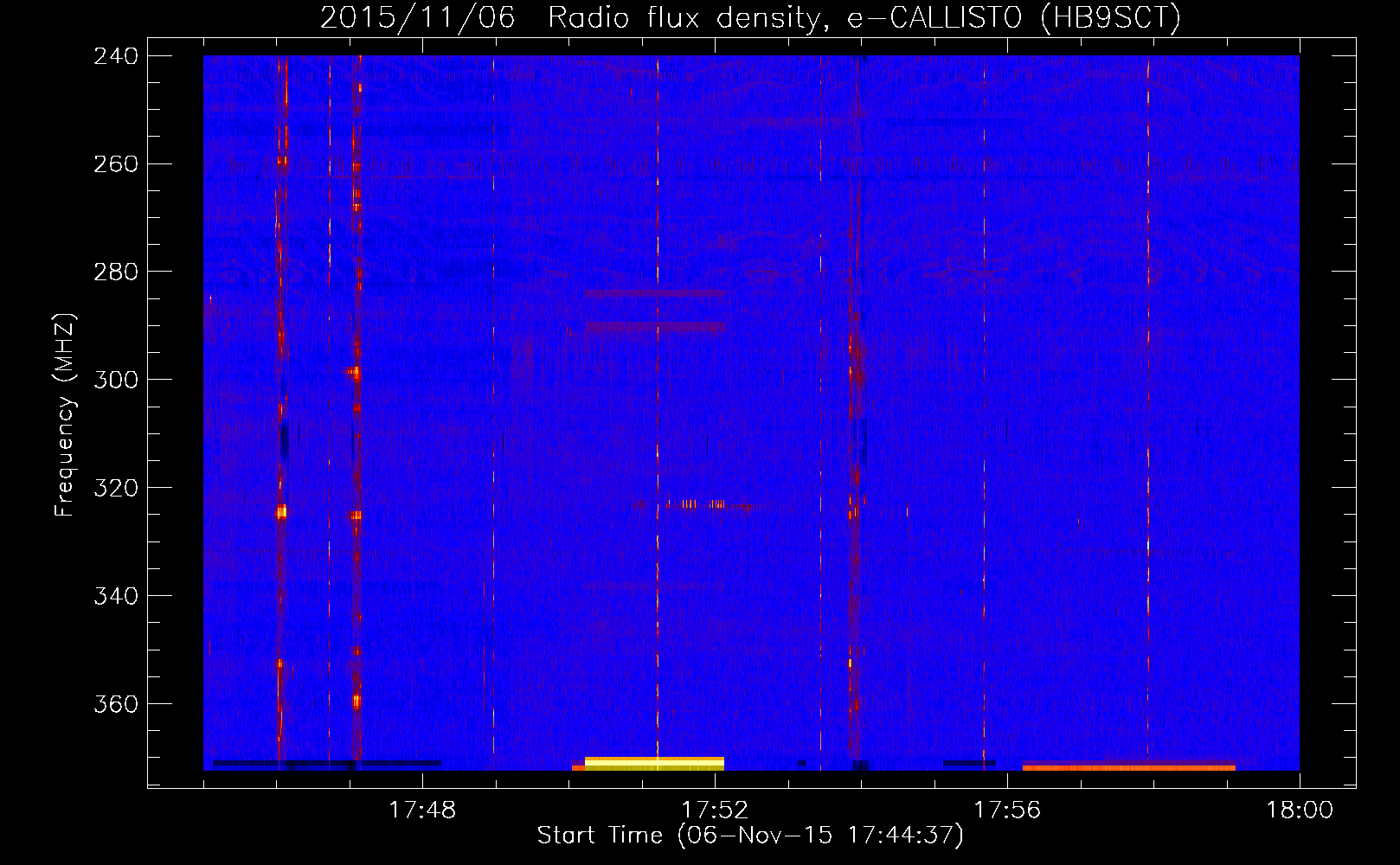
Task: Click the 18:00 time tick label
Action: click(x=1300, y=810)
